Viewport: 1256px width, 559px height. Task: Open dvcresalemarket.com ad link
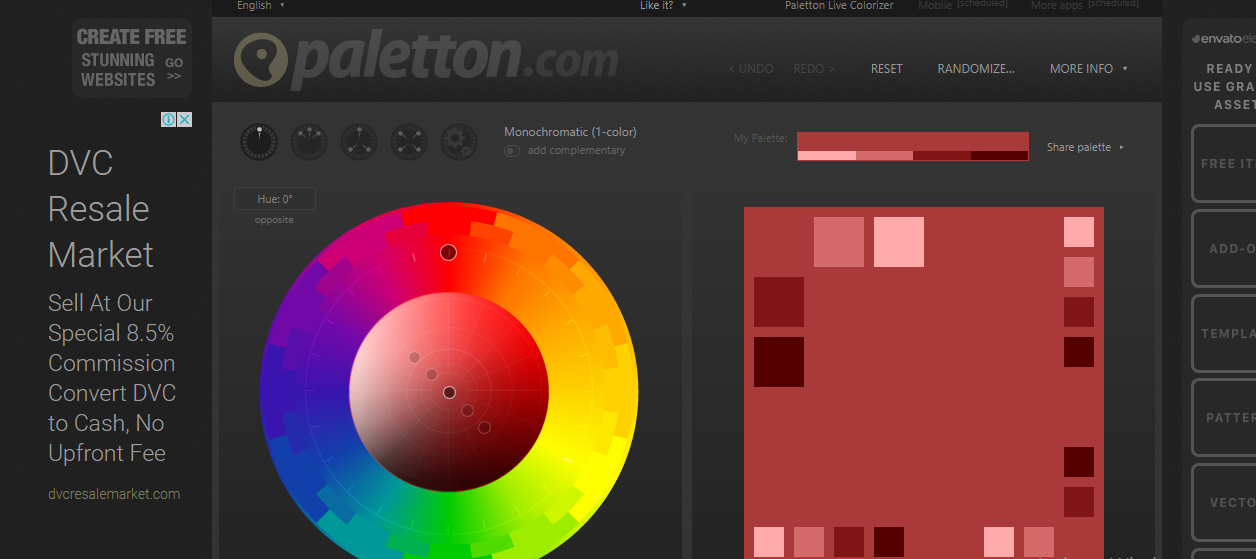pyautogui.click(x=114, y=494)
